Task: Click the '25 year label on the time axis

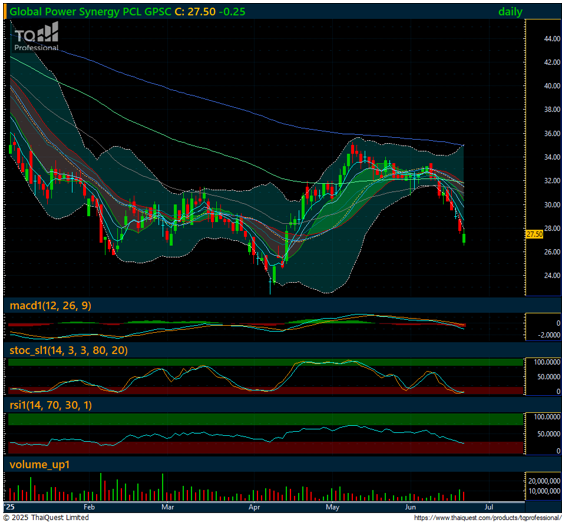Action: pos(9,507)
